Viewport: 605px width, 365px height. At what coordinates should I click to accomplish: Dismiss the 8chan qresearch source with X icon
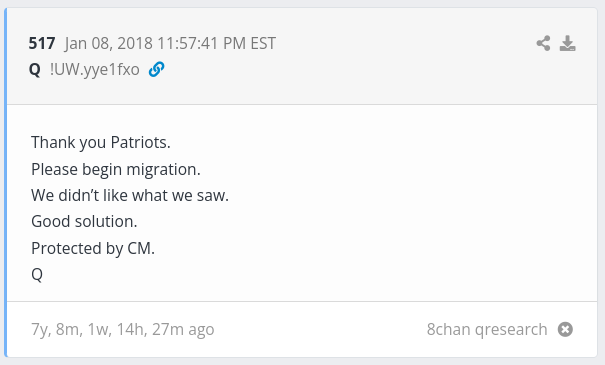tap(565, 329)
